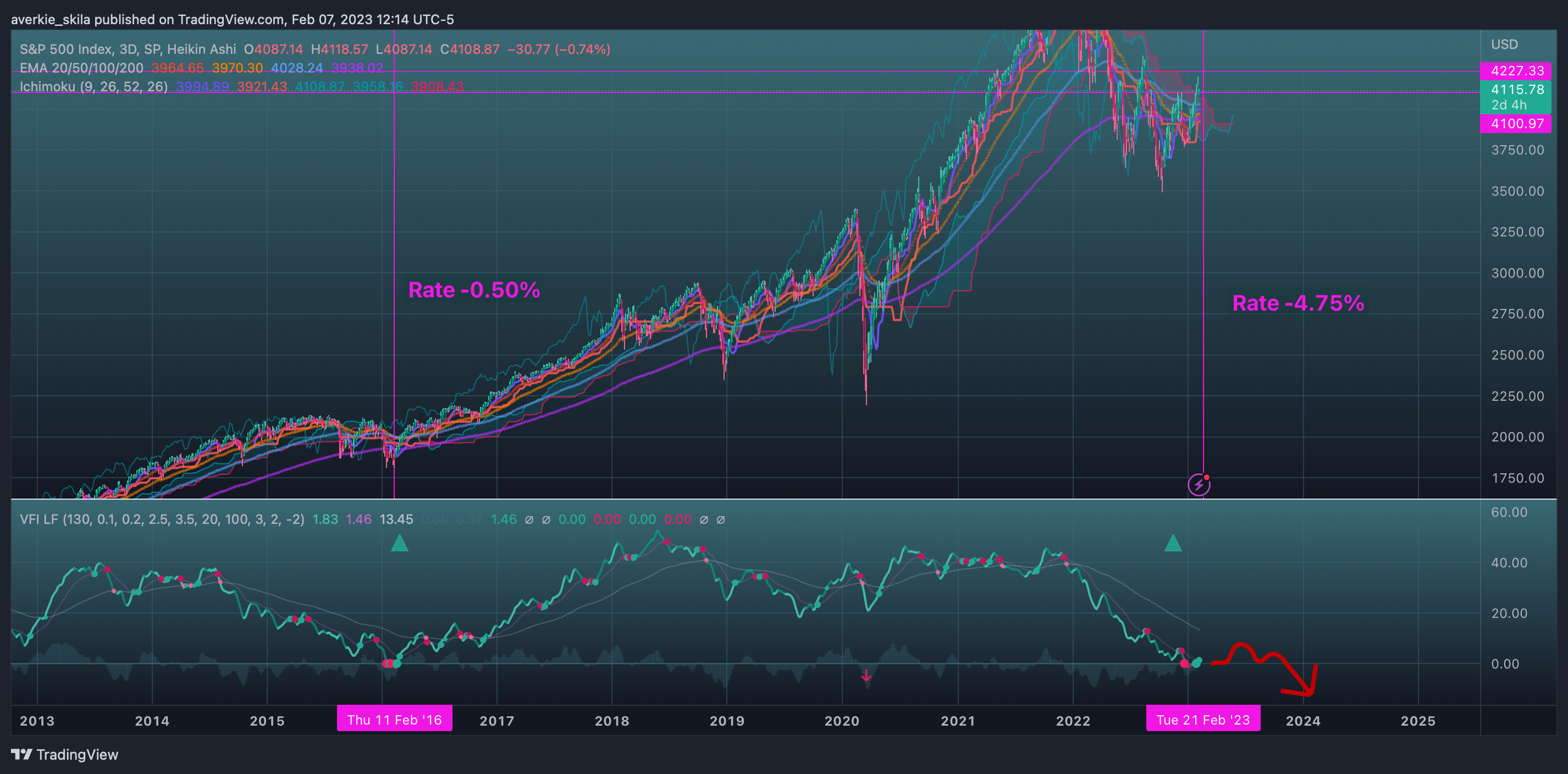Click the small red down arrow in VFI pane
Image resolution: width=1568 pixels, height=774 pixels.
coord(866,676)
